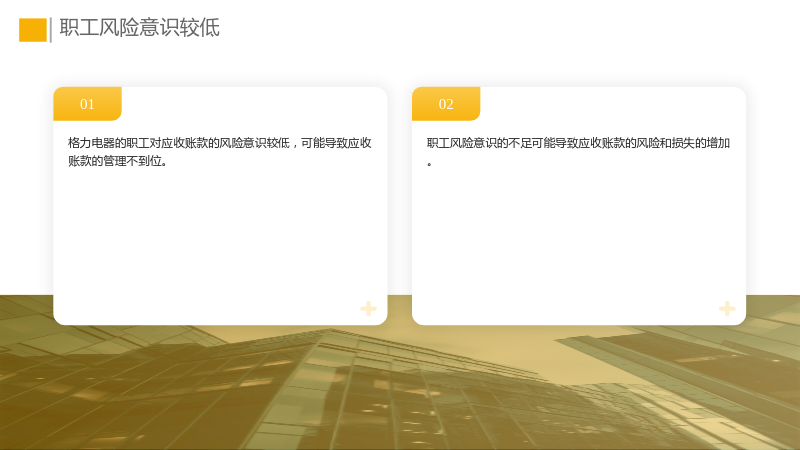Select the text paragraph in card 01

pos(220,152)
